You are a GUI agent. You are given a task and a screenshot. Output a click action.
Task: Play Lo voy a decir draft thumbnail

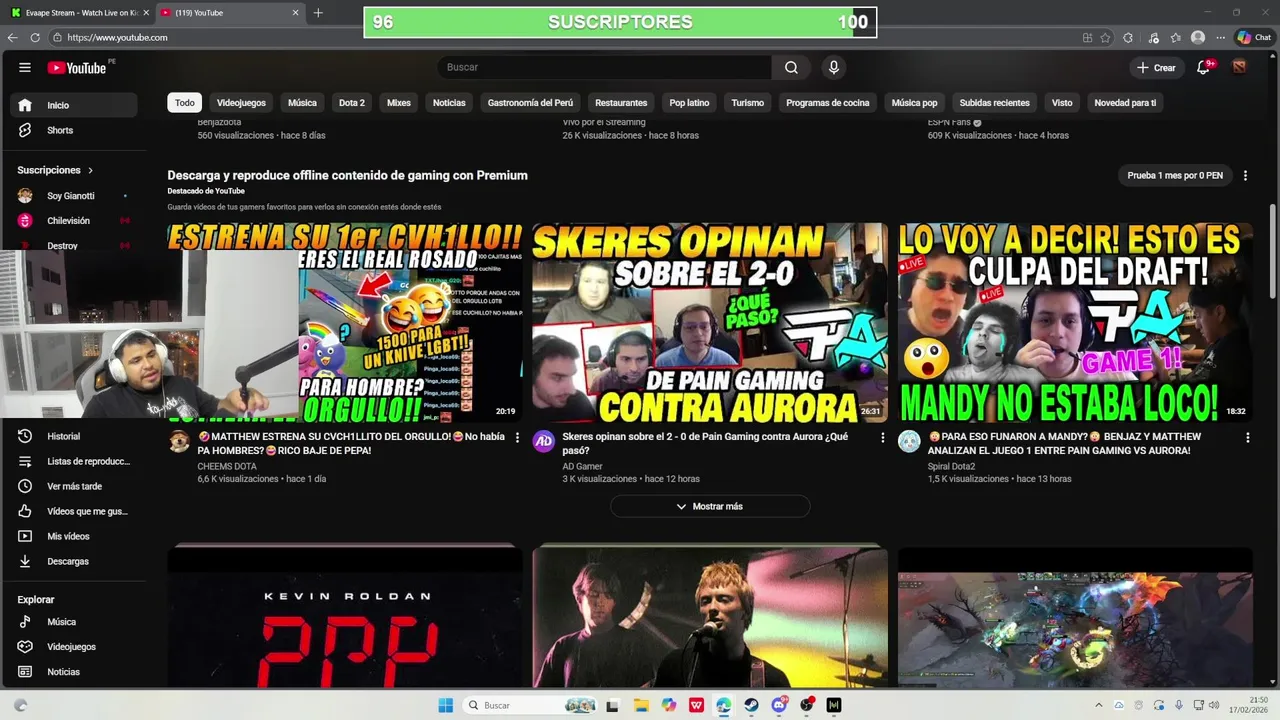pyautogui.click(x=1075, y=322)
